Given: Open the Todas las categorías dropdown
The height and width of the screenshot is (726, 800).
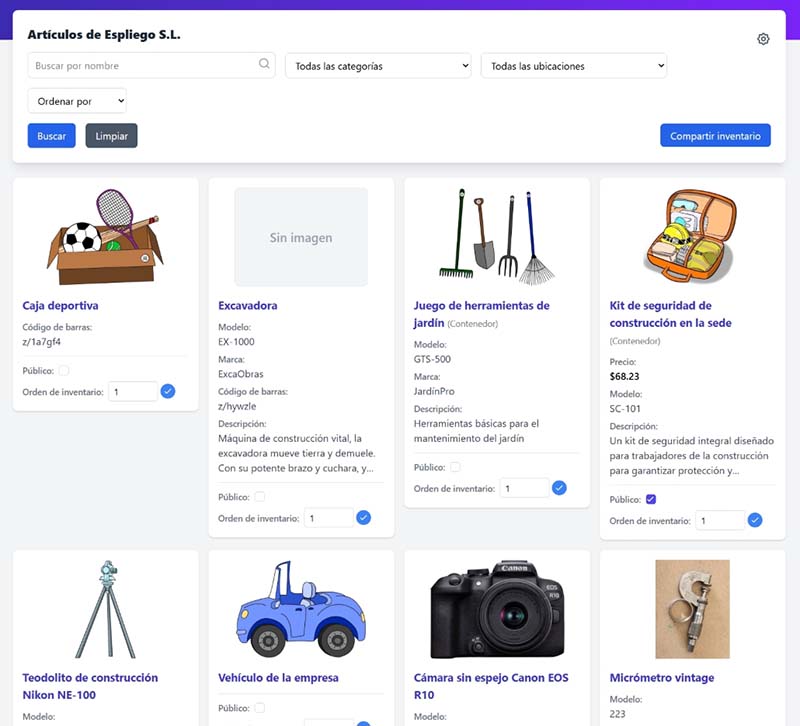Looking at the screenshot, I should (378, 64).
